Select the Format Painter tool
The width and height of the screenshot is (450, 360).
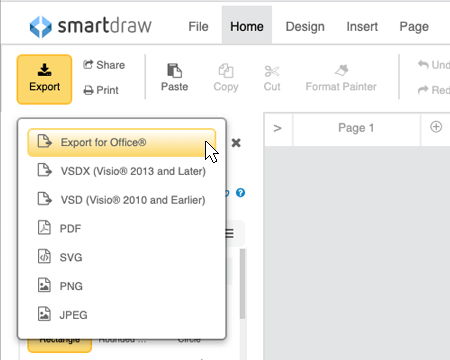341,78
